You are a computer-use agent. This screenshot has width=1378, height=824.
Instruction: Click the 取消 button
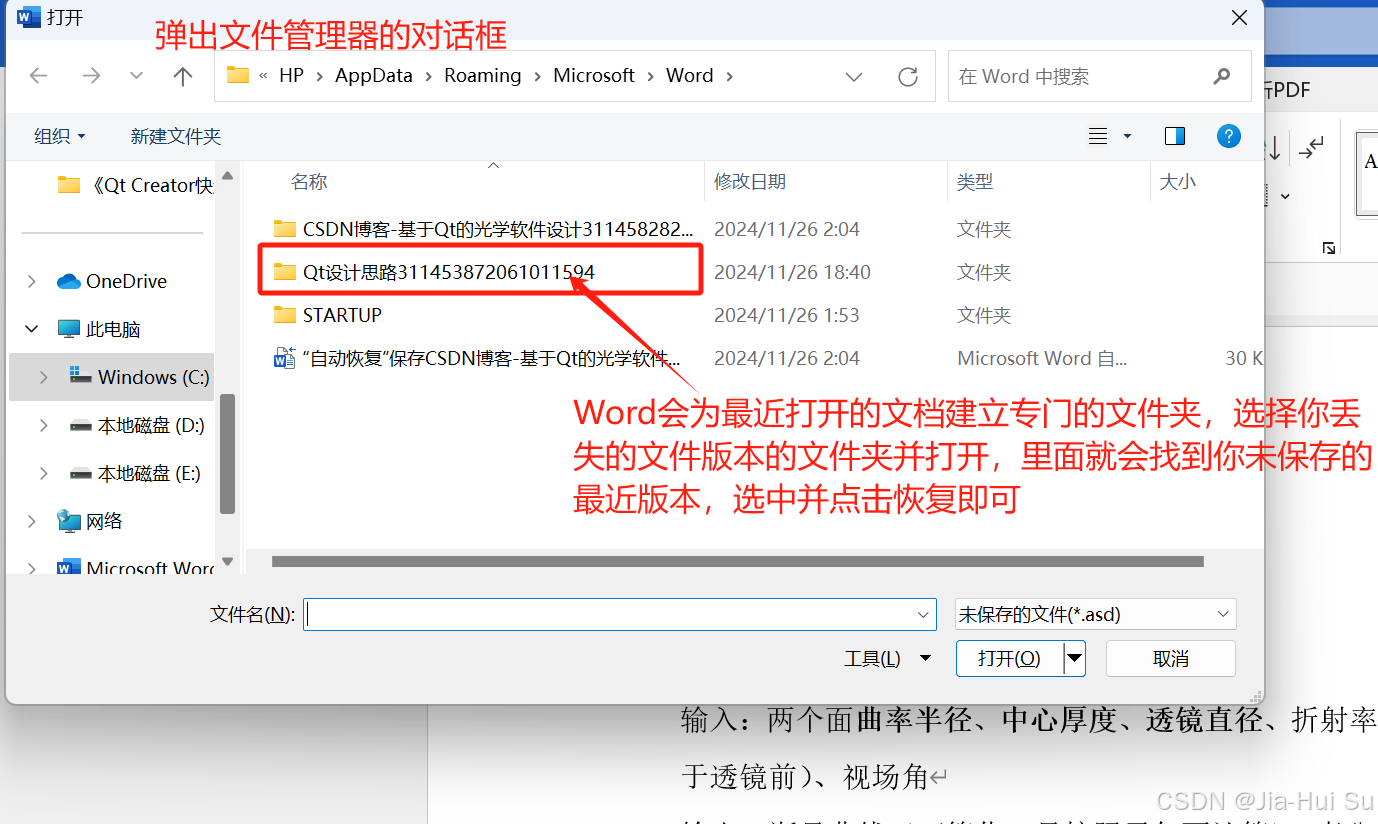coord(1170,659)
